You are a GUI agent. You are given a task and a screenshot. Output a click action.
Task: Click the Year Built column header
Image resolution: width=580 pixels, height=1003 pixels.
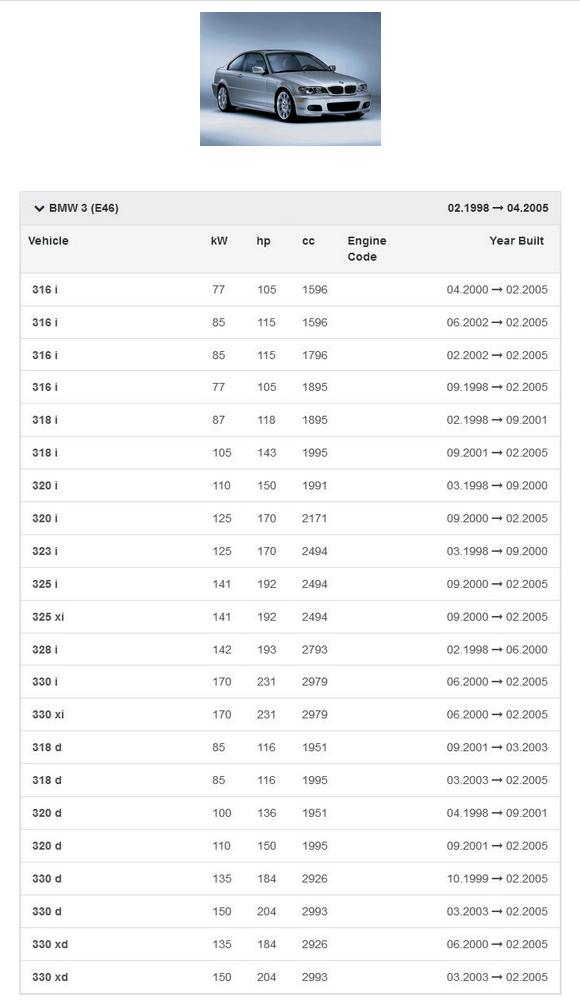pyautogui.click(x=517, y=241)
